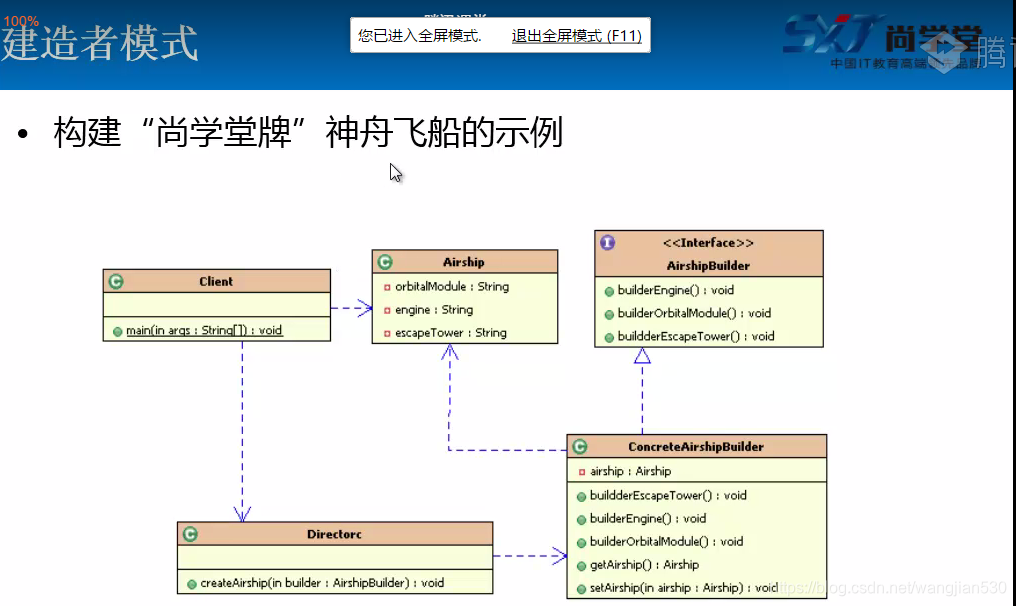
Task: Click the <<Interface>> stereotype label
Action: tap(708, 242)
